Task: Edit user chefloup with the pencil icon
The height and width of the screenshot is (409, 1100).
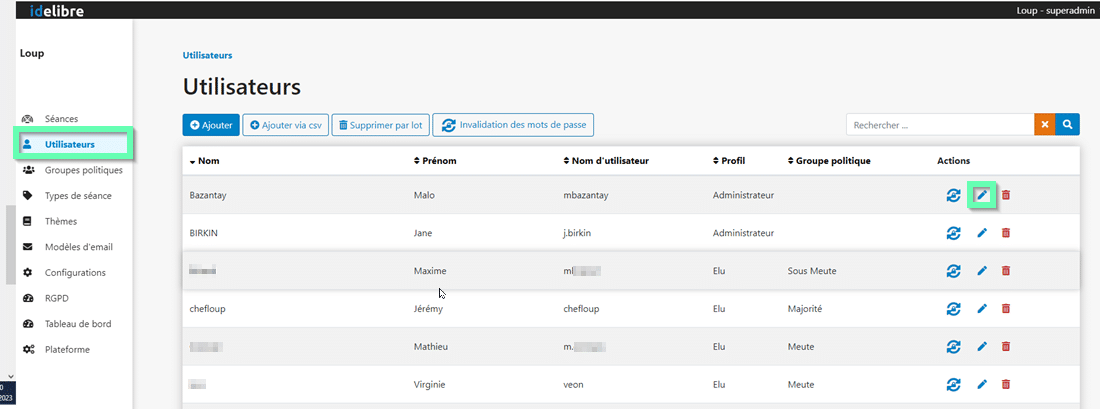Action: click(982, 309)
